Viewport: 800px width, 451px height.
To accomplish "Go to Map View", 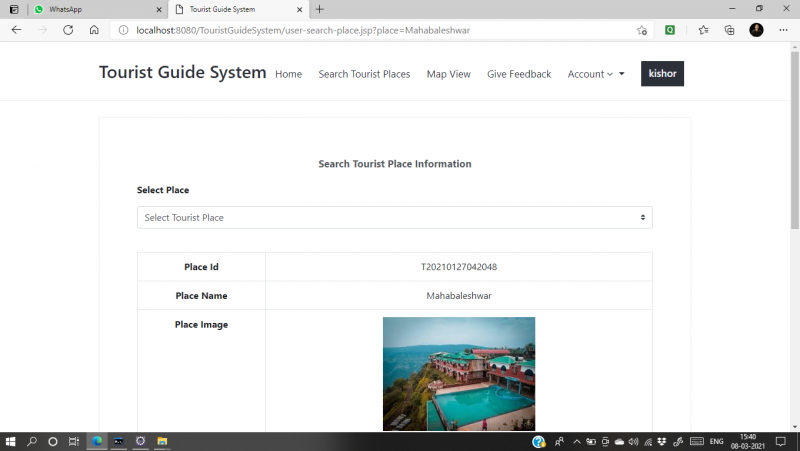I will [x=448, y=74].
